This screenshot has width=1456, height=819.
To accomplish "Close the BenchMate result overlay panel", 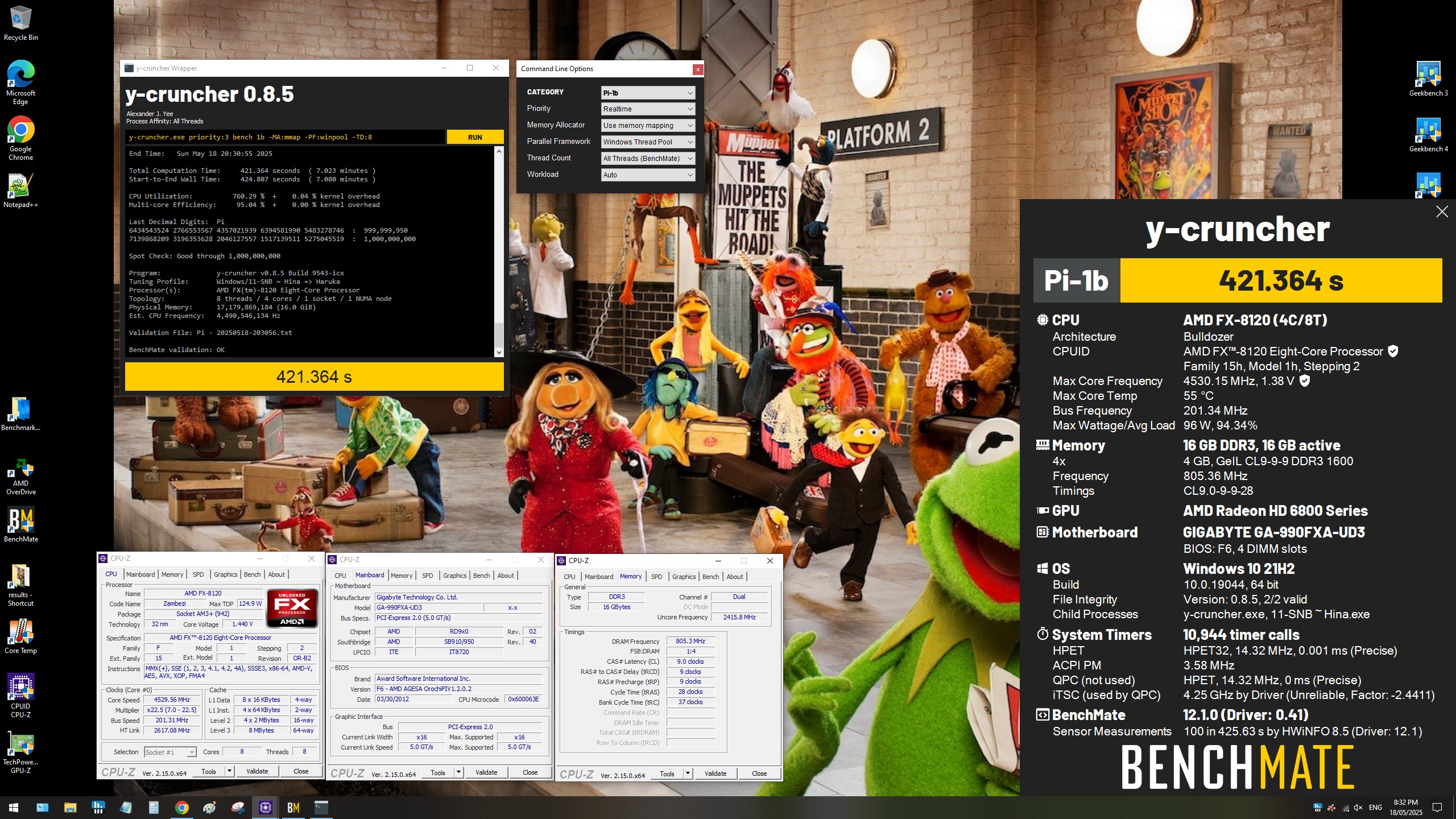I will pyautogui.click(x=1442, y=212).
